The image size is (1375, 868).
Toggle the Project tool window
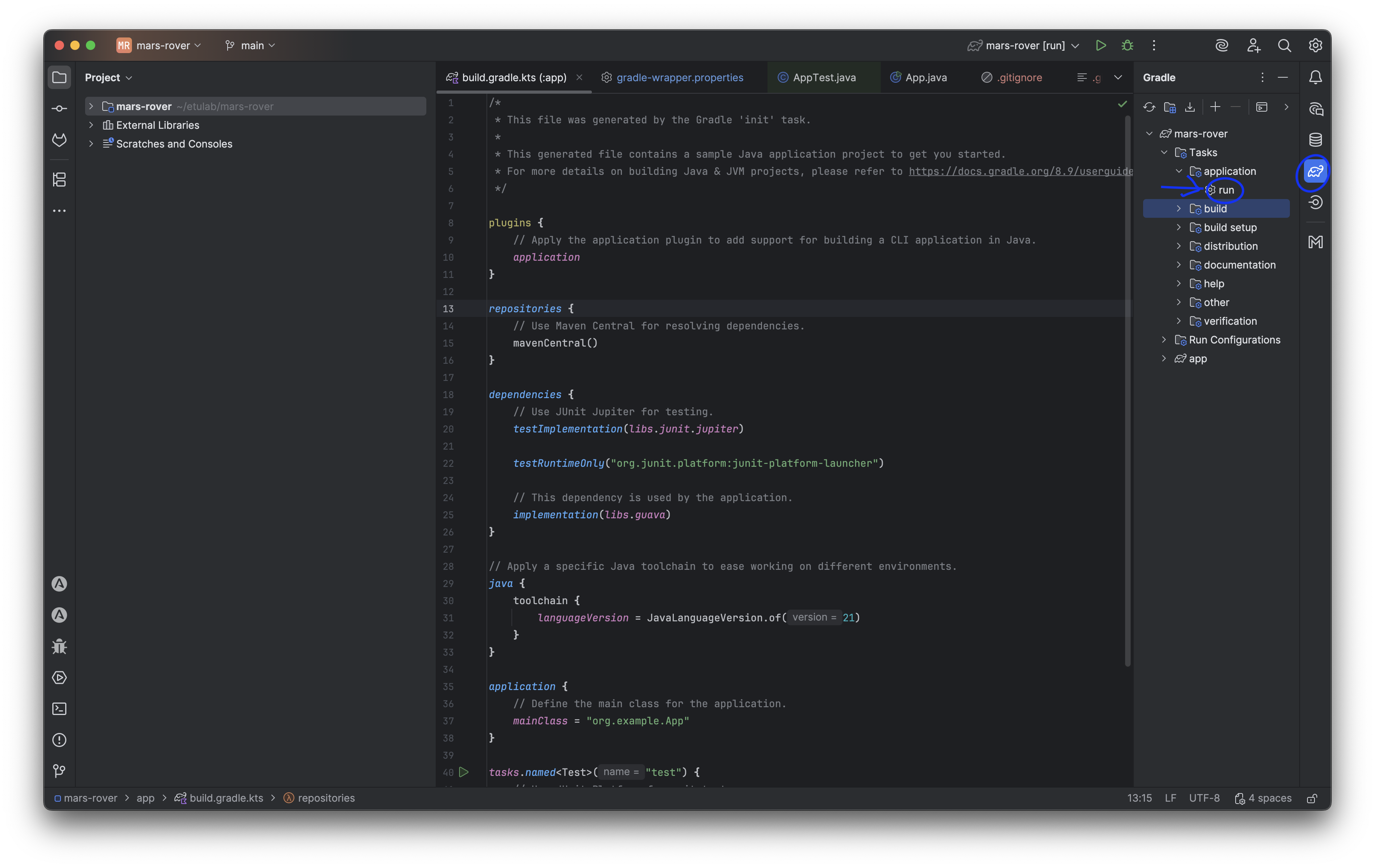(x=59, y=78)
